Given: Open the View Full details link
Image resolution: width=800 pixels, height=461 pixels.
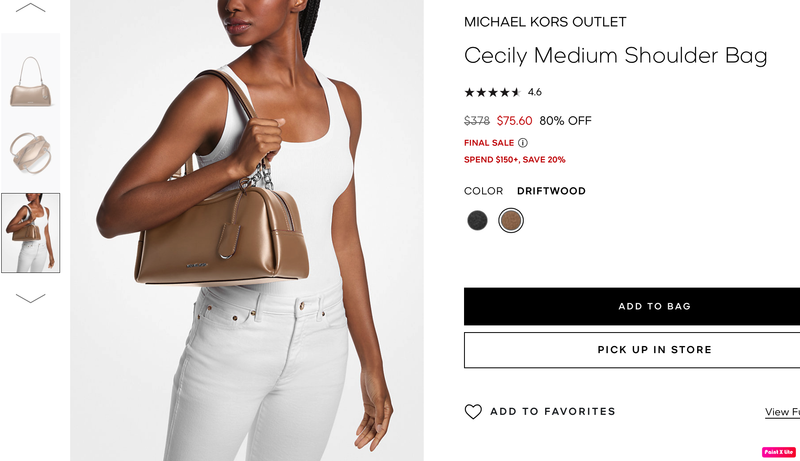Looking at the screenshot, I should (782, 412).
